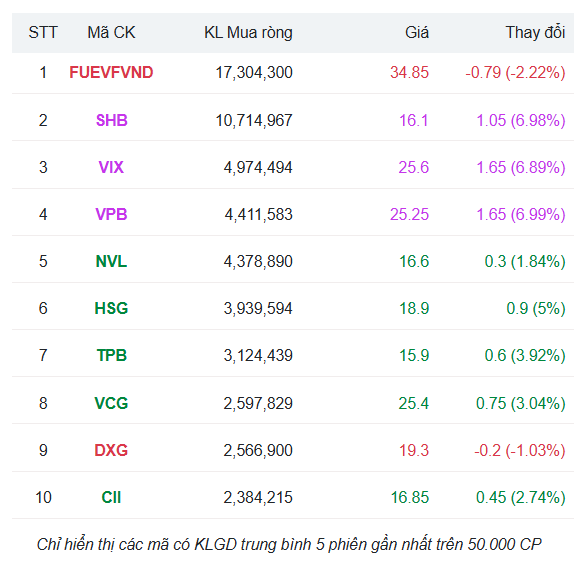Open the VIX stock symbol
Viewport: 583px width, 566px height.
(x=111, y=167)
